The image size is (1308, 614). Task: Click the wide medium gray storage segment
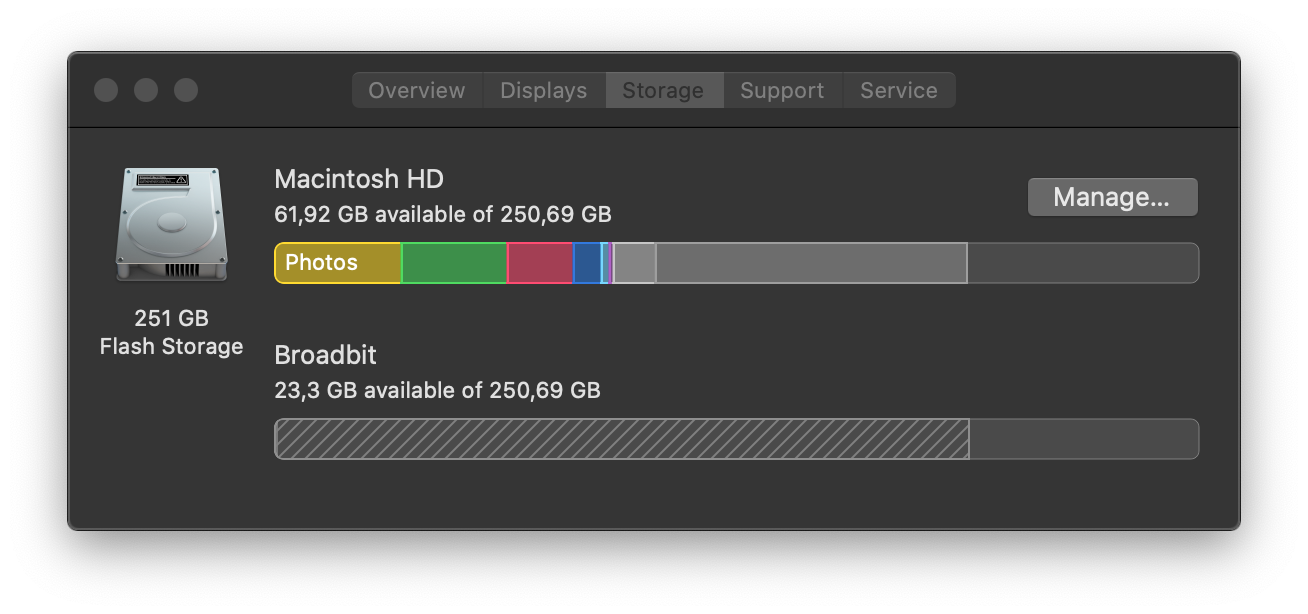(x=811, y=263)
